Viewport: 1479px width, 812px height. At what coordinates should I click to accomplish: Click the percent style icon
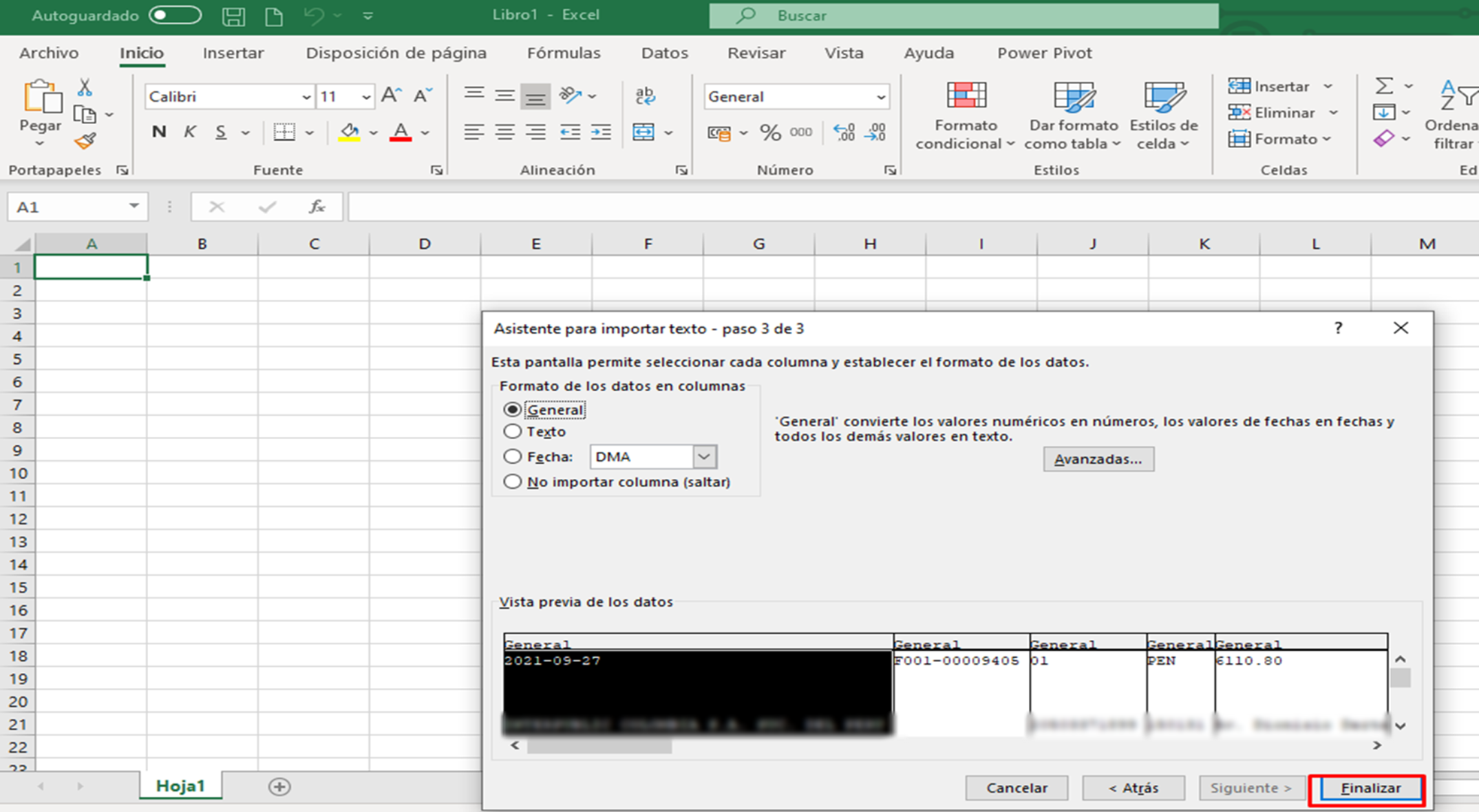tap(770, 132)
